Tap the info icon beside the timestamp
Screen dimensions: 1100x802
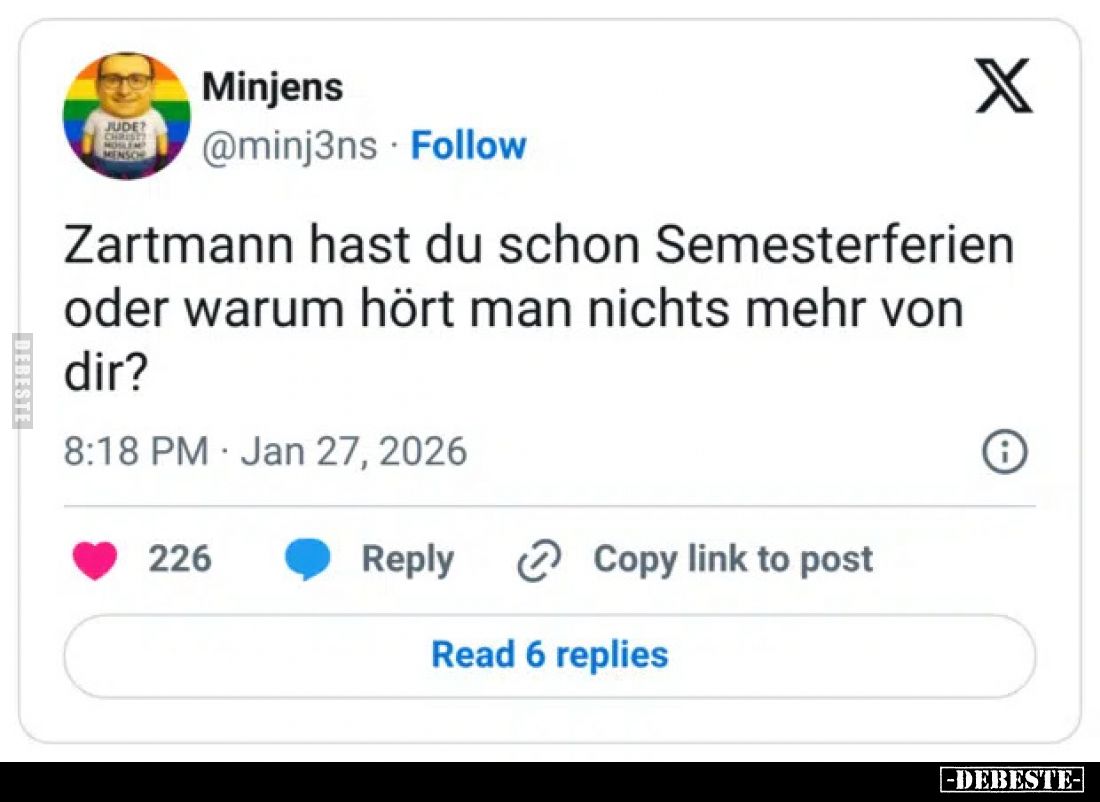point(1003,451)
